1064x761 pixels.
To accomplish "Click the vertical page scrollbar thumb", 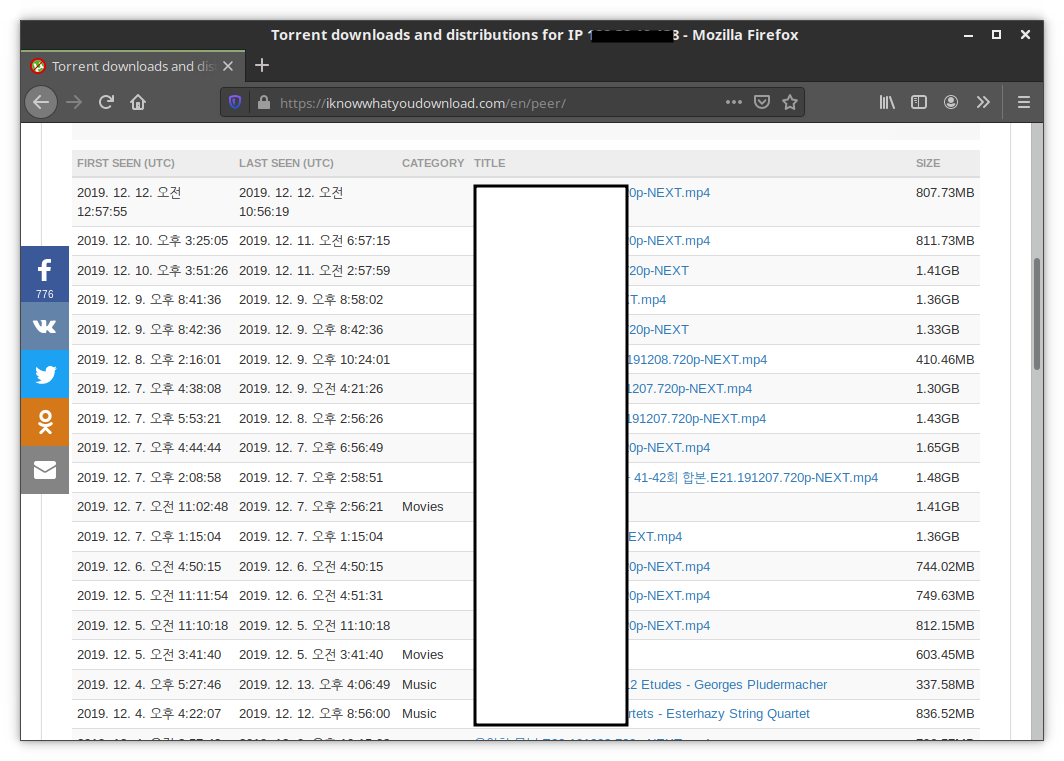I will 1037,314.
